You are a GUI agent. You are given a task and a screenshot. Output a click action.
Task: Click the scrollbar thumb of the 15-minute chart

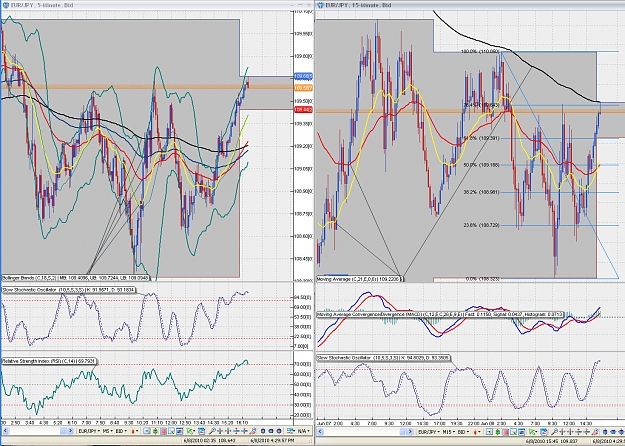(x=403, y=431)
